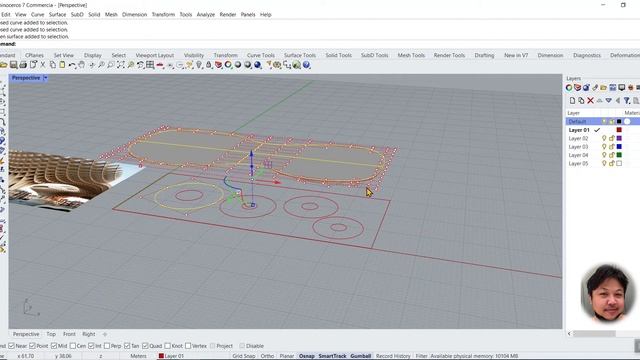
Task: Click the Undo arrow icon
Action: click(72, 64)
